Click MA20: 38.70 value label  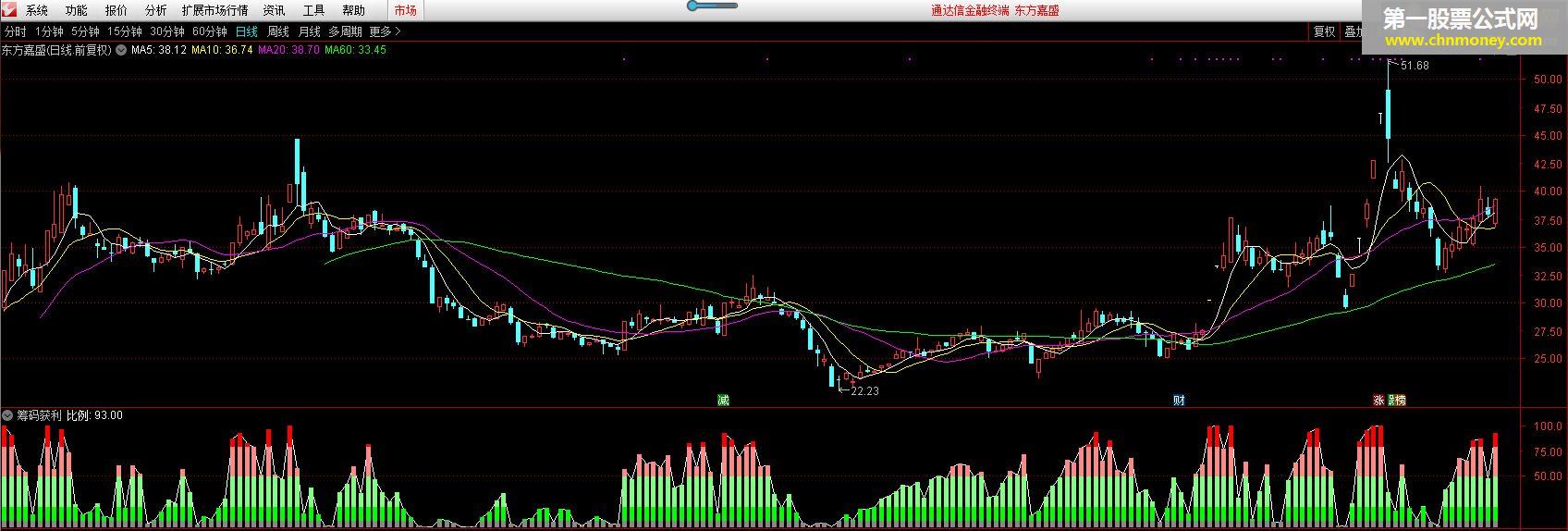coord(288,50)
